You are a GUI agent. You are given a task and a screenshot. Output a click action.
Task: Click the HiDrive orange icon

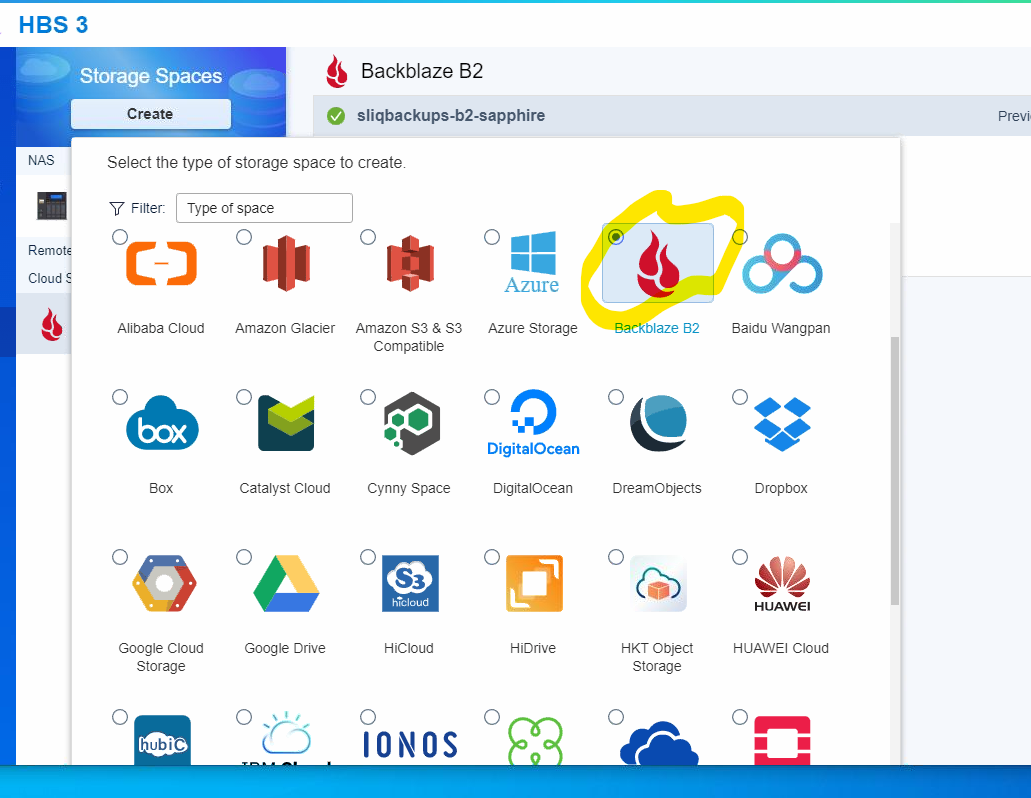[x=534, y=583]
